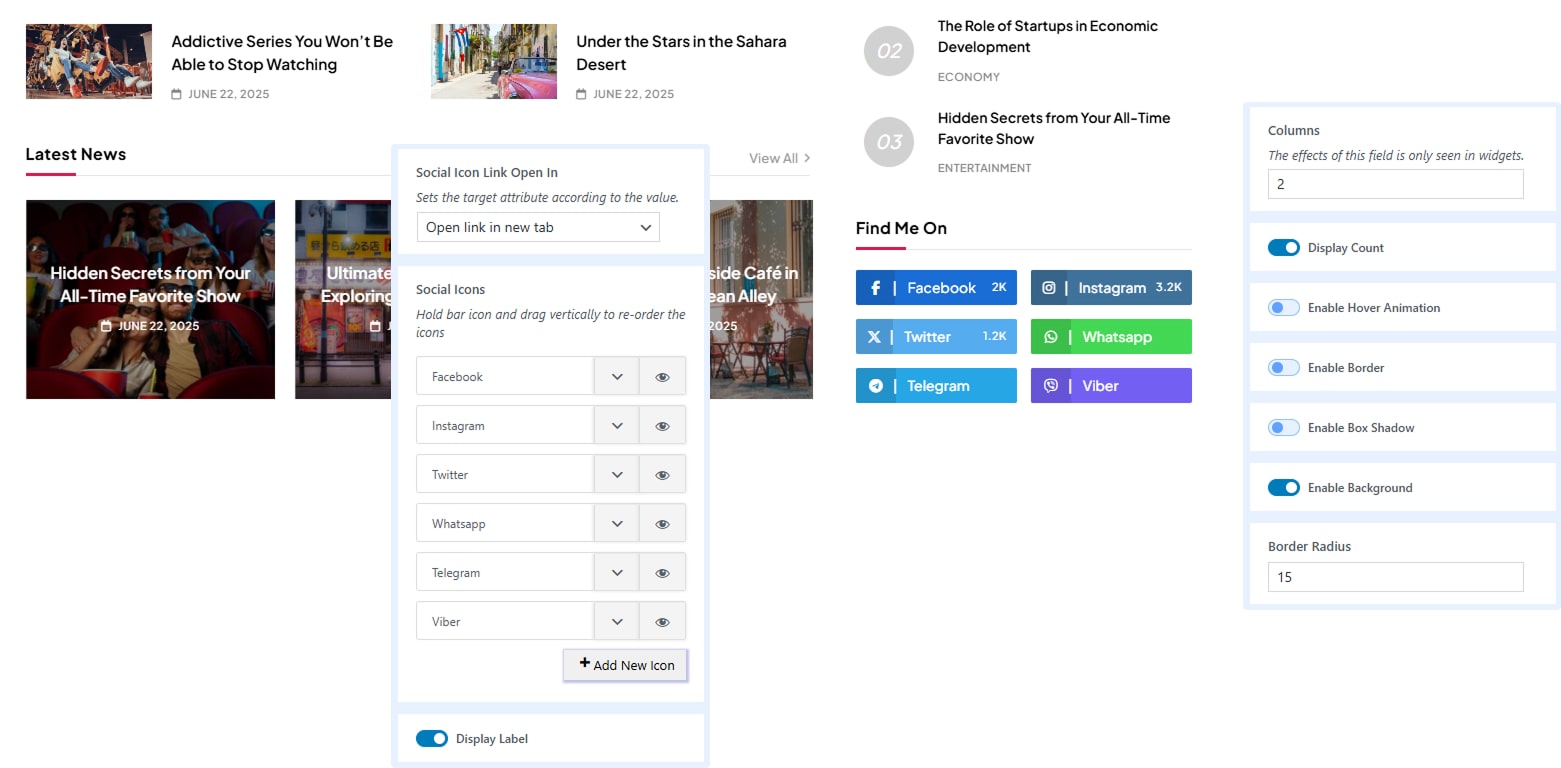
Task: Open the Sahara Desert article thumbnail
Action: 494,62
